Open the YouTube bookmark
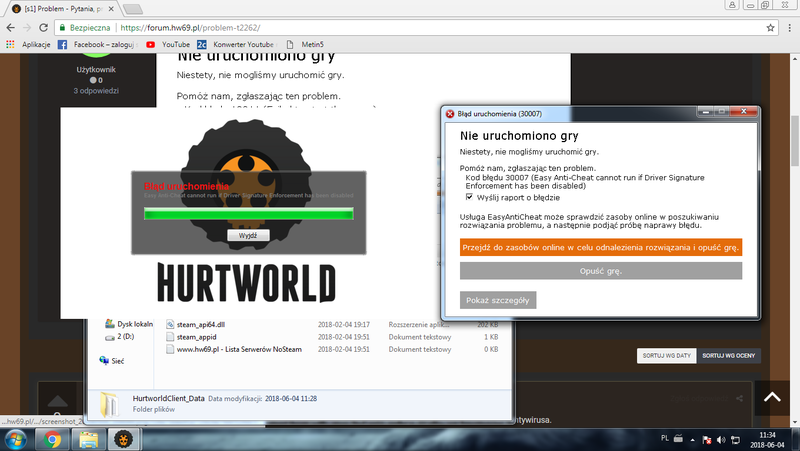 click(x=168, y=44)
